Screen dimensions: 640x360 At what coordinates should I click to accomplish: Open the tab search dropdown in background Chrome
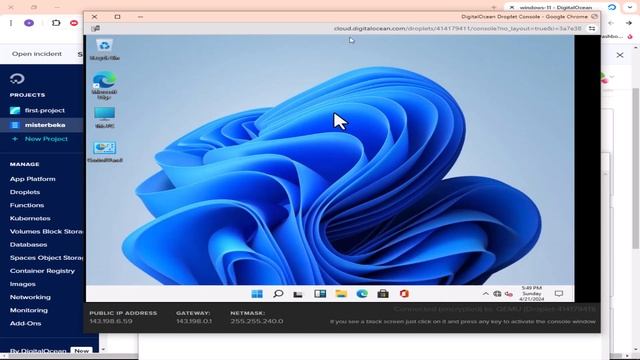click(x=630, y=7)
